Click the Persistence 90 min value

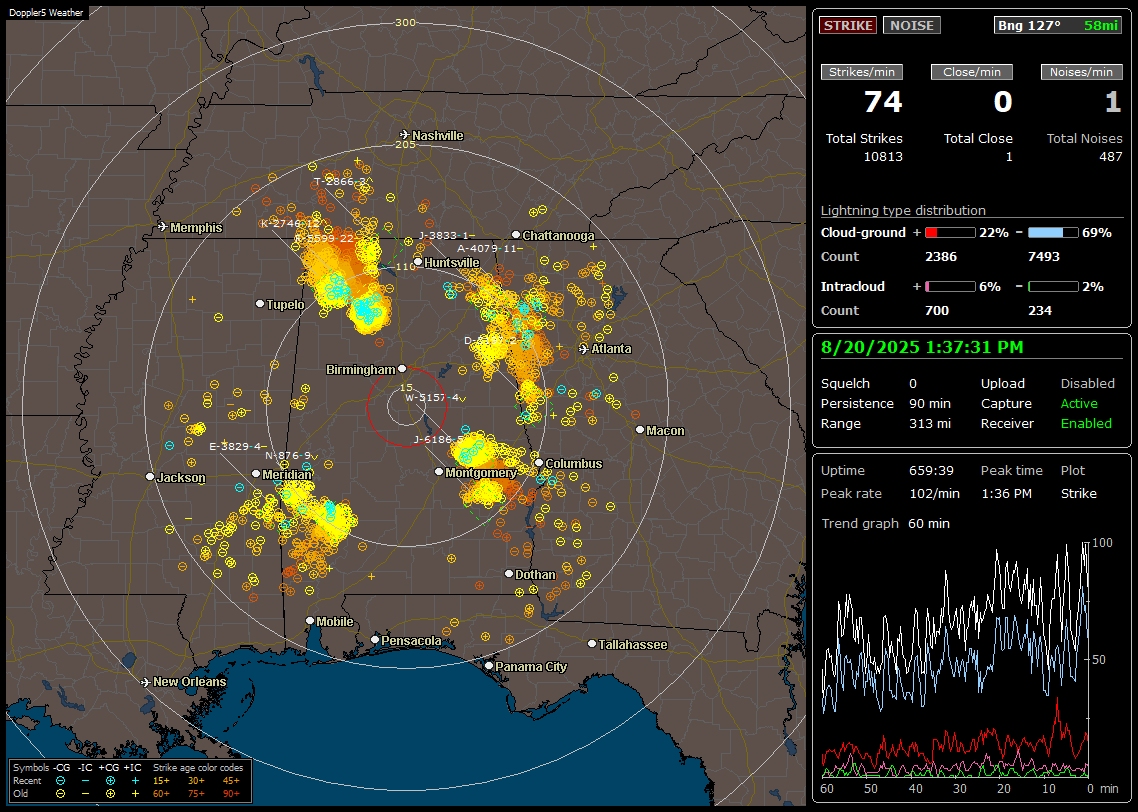930,403
